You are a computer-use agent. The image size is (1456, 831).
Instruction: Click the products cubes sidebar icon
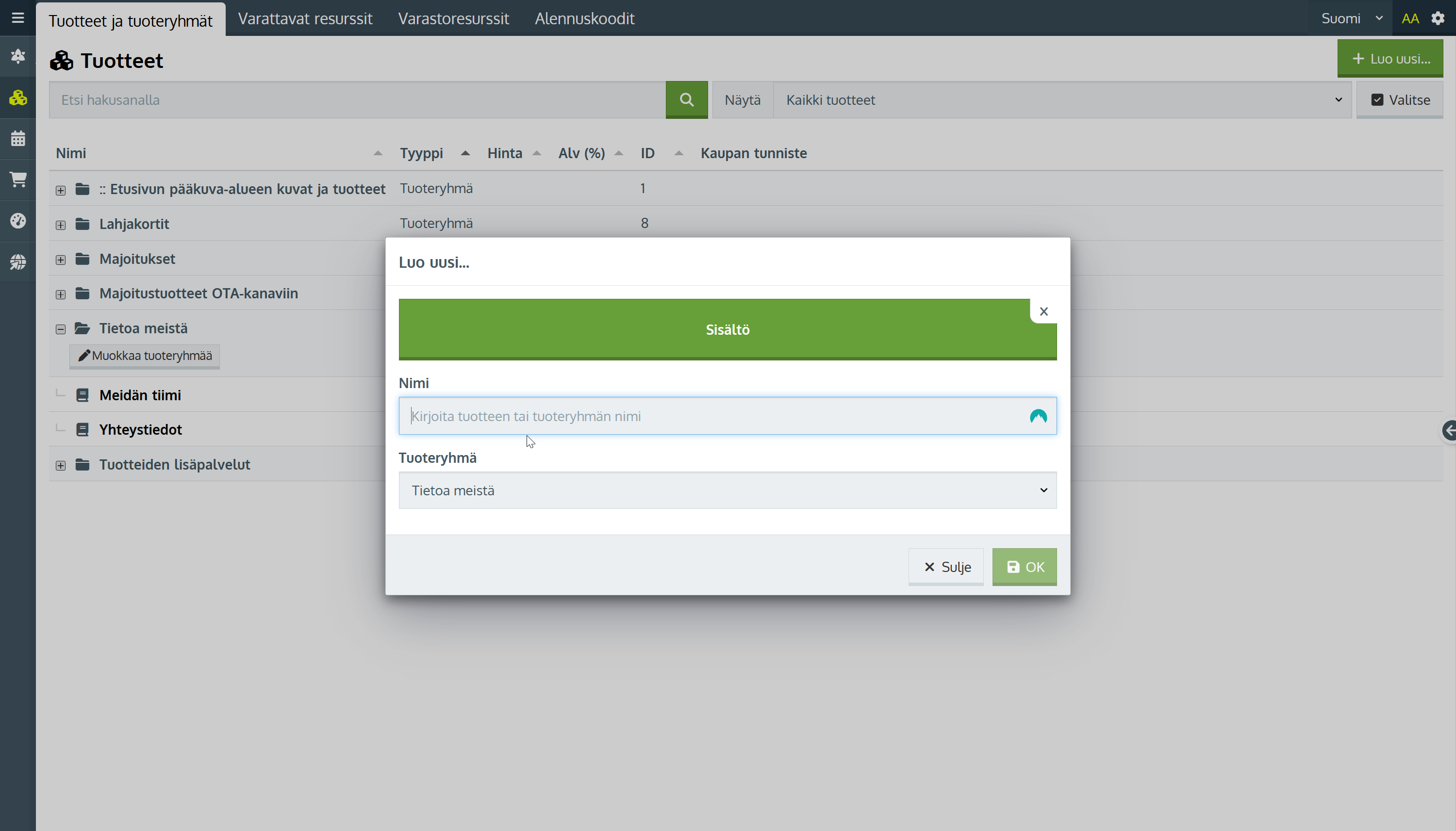(x=17, y=98)
